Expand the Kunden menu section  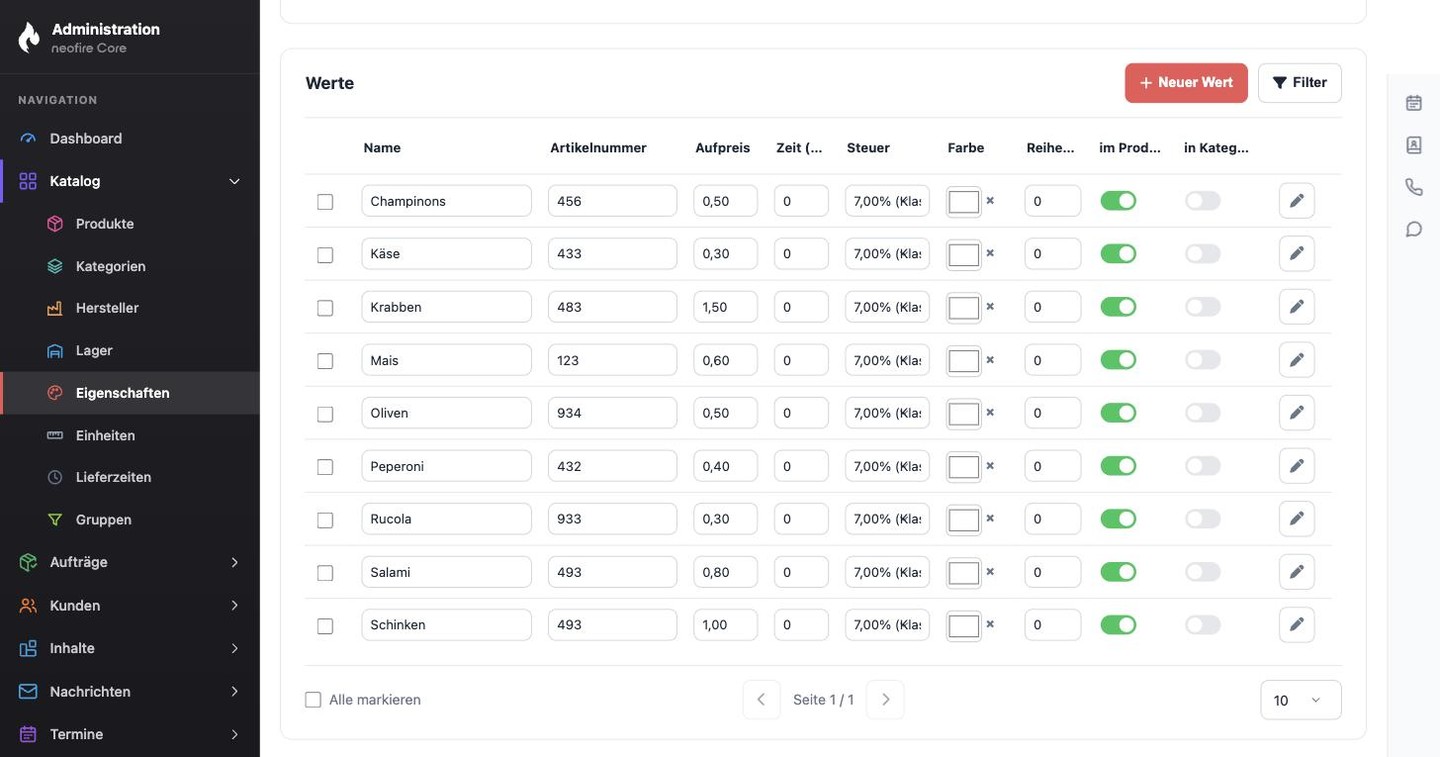coord(130,606)
